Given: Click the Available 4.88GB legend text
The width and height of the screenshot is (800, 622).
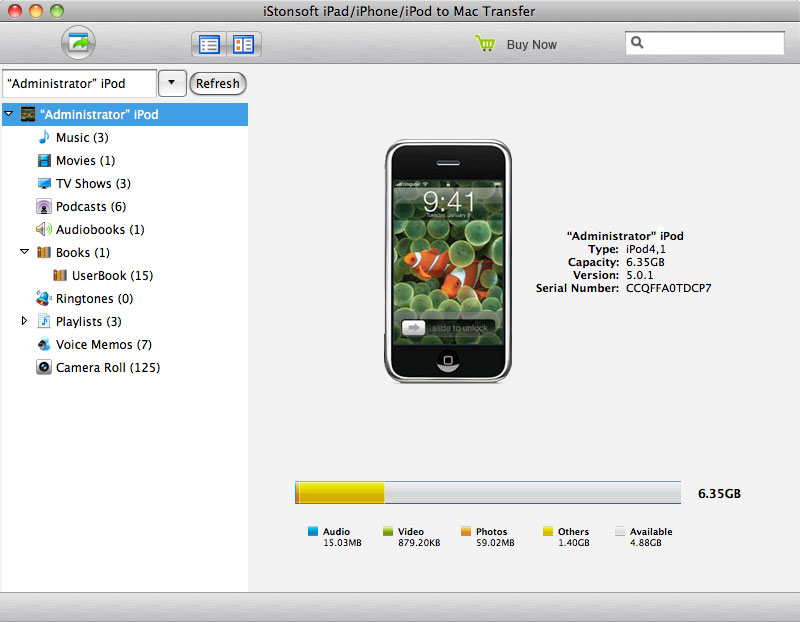Looking at the screenshot, I should click(651, 537).
